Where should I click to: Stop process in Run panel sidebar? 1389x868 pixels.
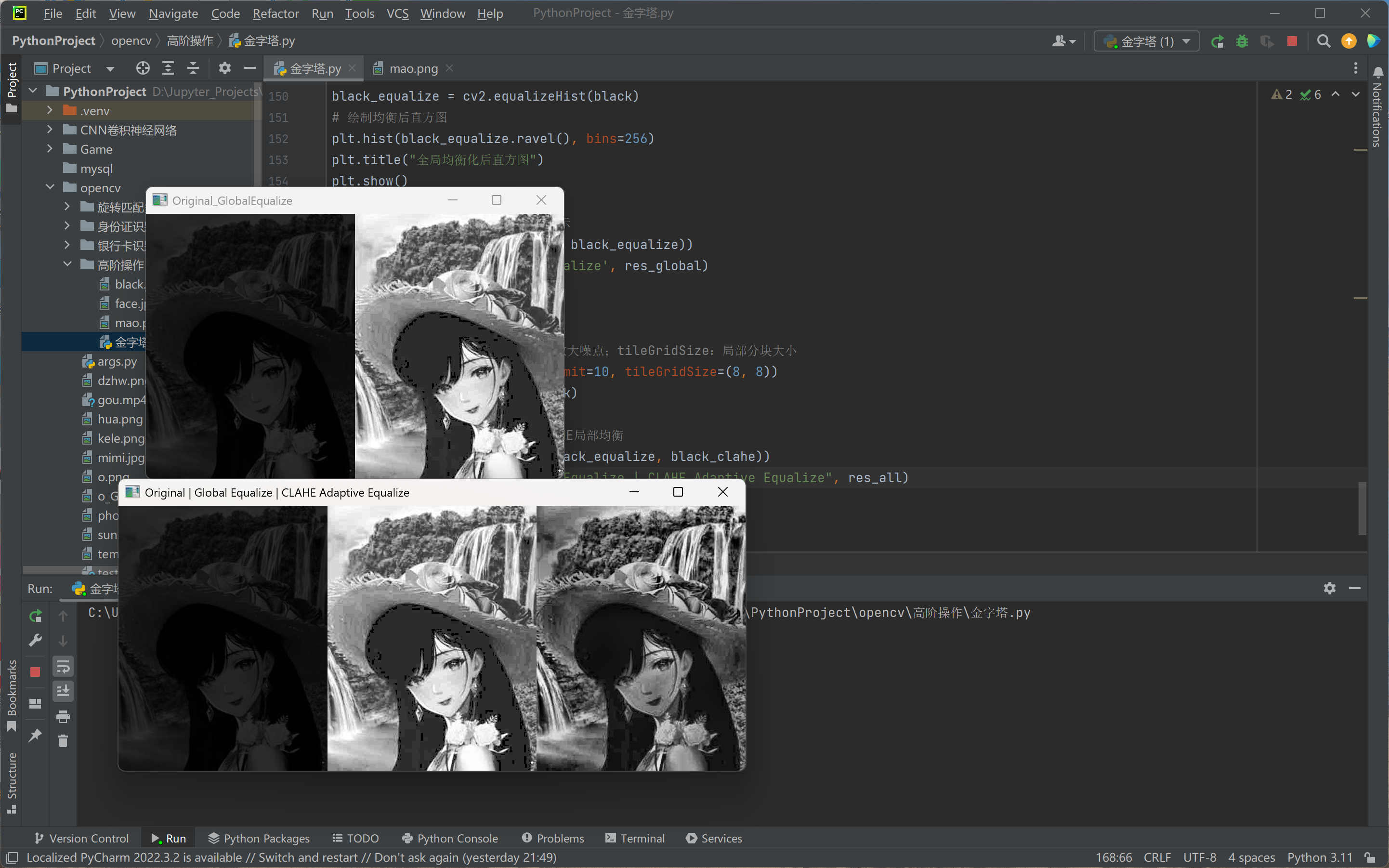click(35, 671)
